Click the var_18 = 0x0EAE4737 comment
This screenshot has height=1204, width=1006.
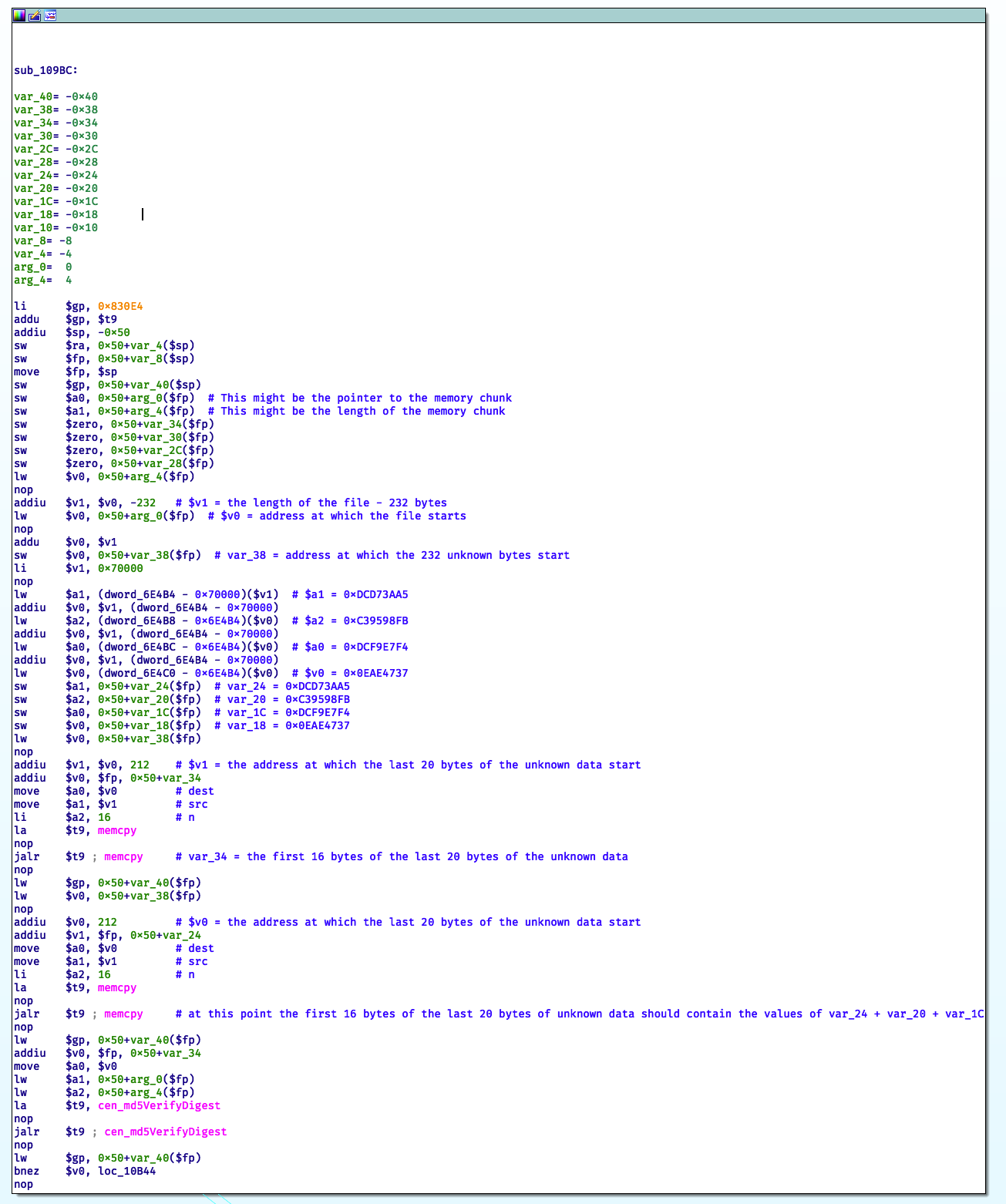point(281,725)
